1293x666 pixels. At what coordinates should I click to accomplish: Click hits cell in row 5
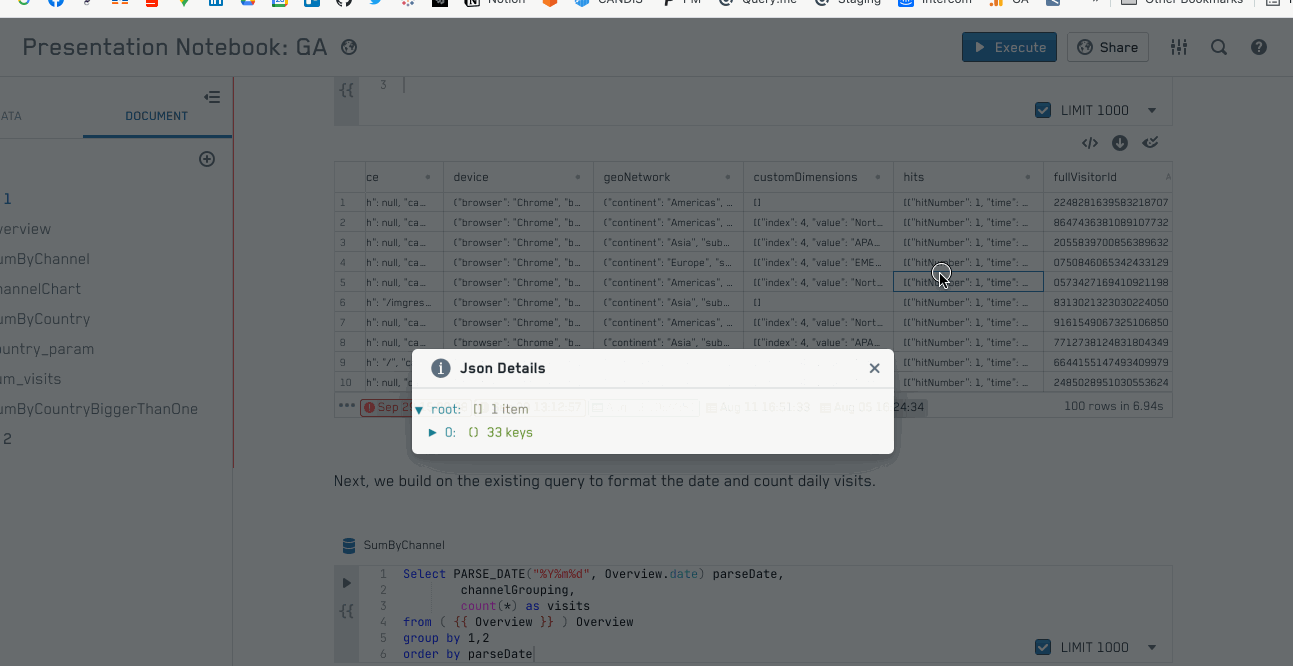(x=968, y=282)
